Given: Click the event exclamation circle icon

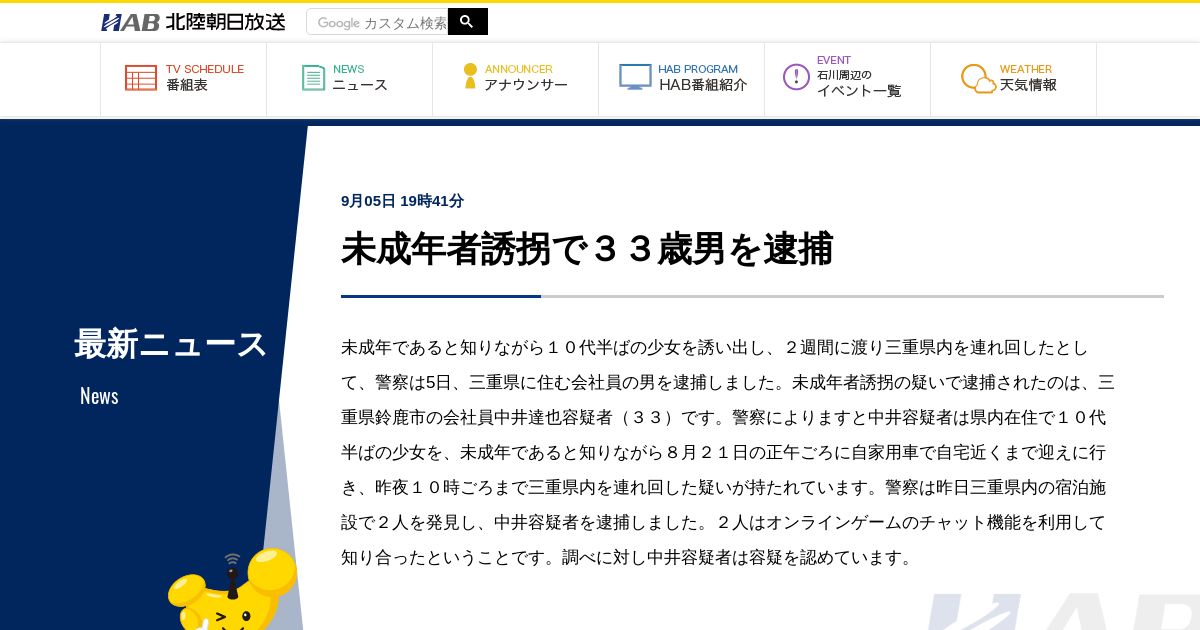Looking at the screenshot, I should [x=796, y=77].
